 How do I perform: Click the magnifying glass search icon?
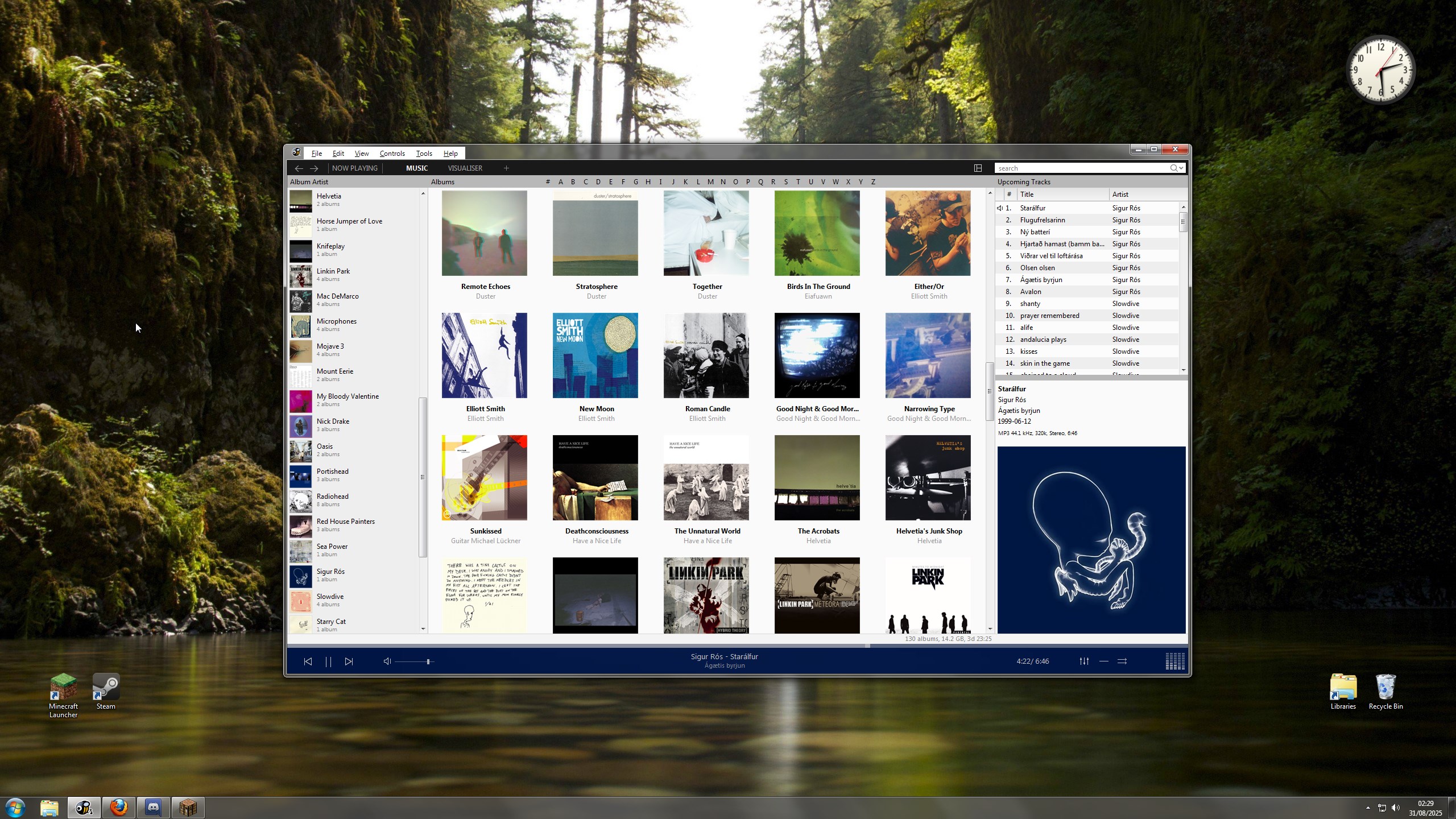pos(1173,168)
